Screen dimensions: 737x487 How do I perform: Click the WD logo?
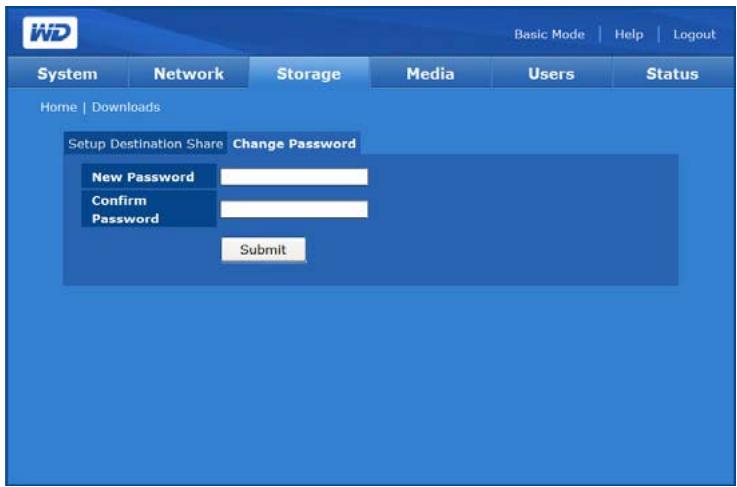[x=50, y=32]
